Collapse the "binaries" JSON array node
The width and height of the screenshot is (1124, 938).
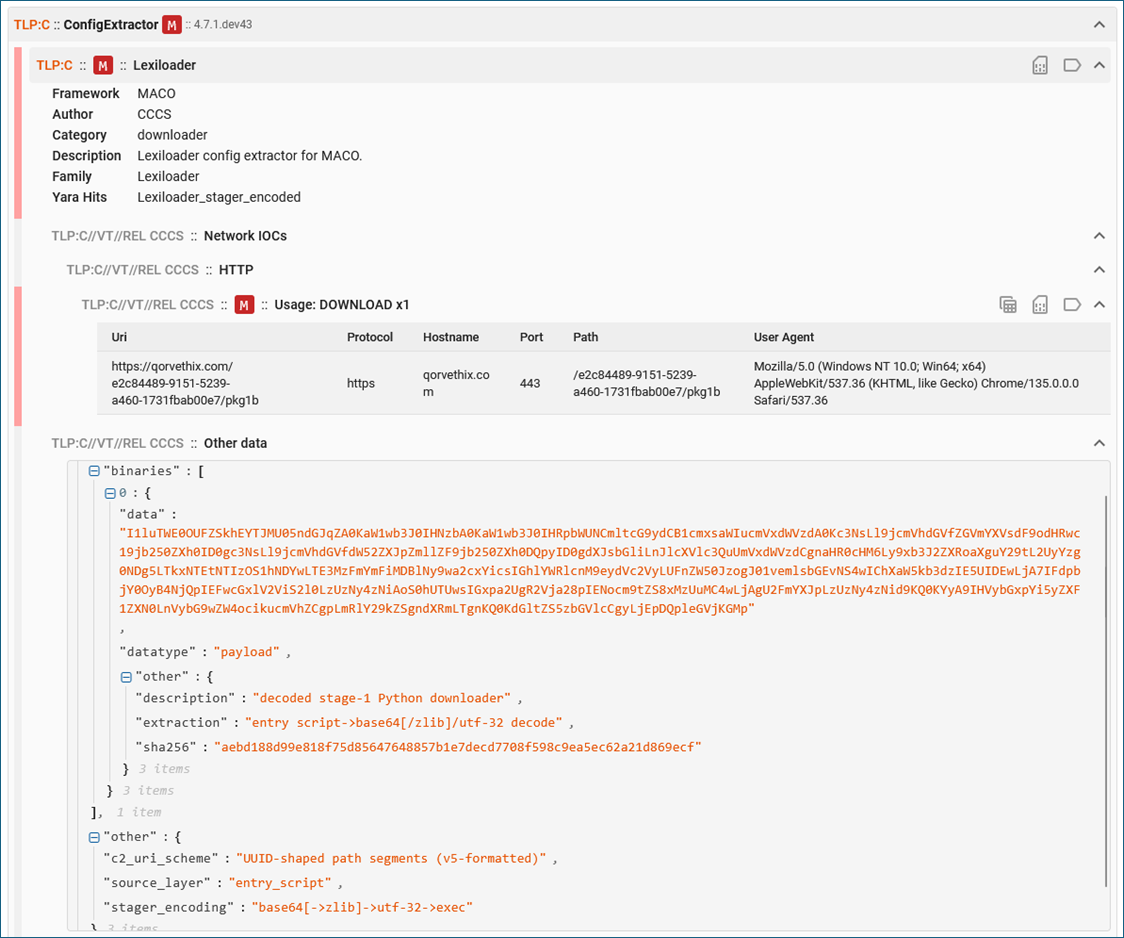point(94,471)
